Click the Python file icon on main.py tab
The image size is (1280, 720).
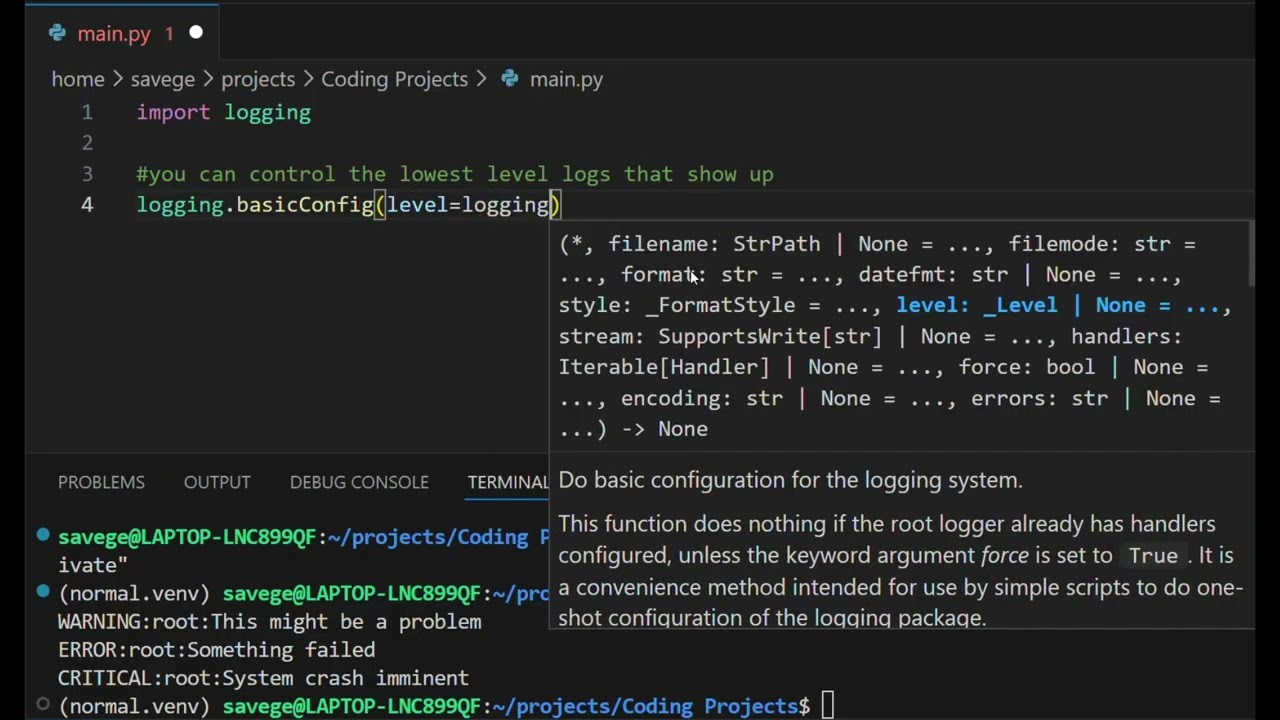coord(58,33)
